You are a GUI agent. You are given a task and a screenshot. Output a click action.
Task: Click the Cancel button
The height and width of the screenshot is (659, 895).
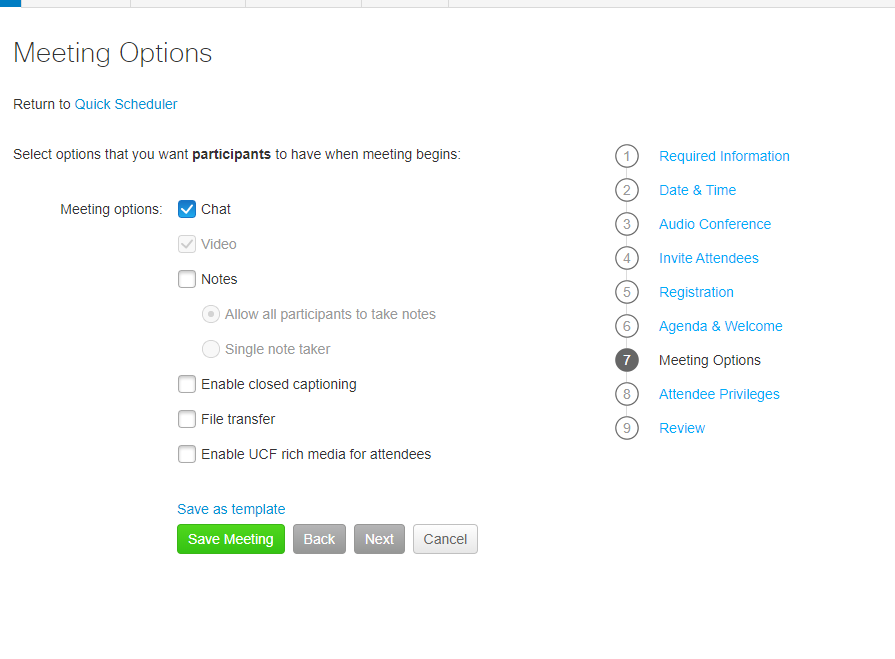coord(445,539)
